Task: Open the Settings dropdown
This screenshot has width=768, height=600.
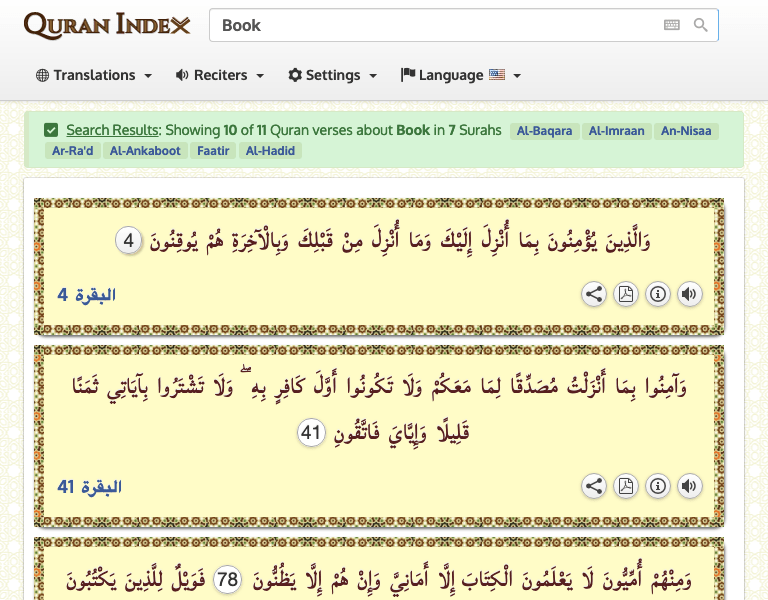Action: pos(332,75)
